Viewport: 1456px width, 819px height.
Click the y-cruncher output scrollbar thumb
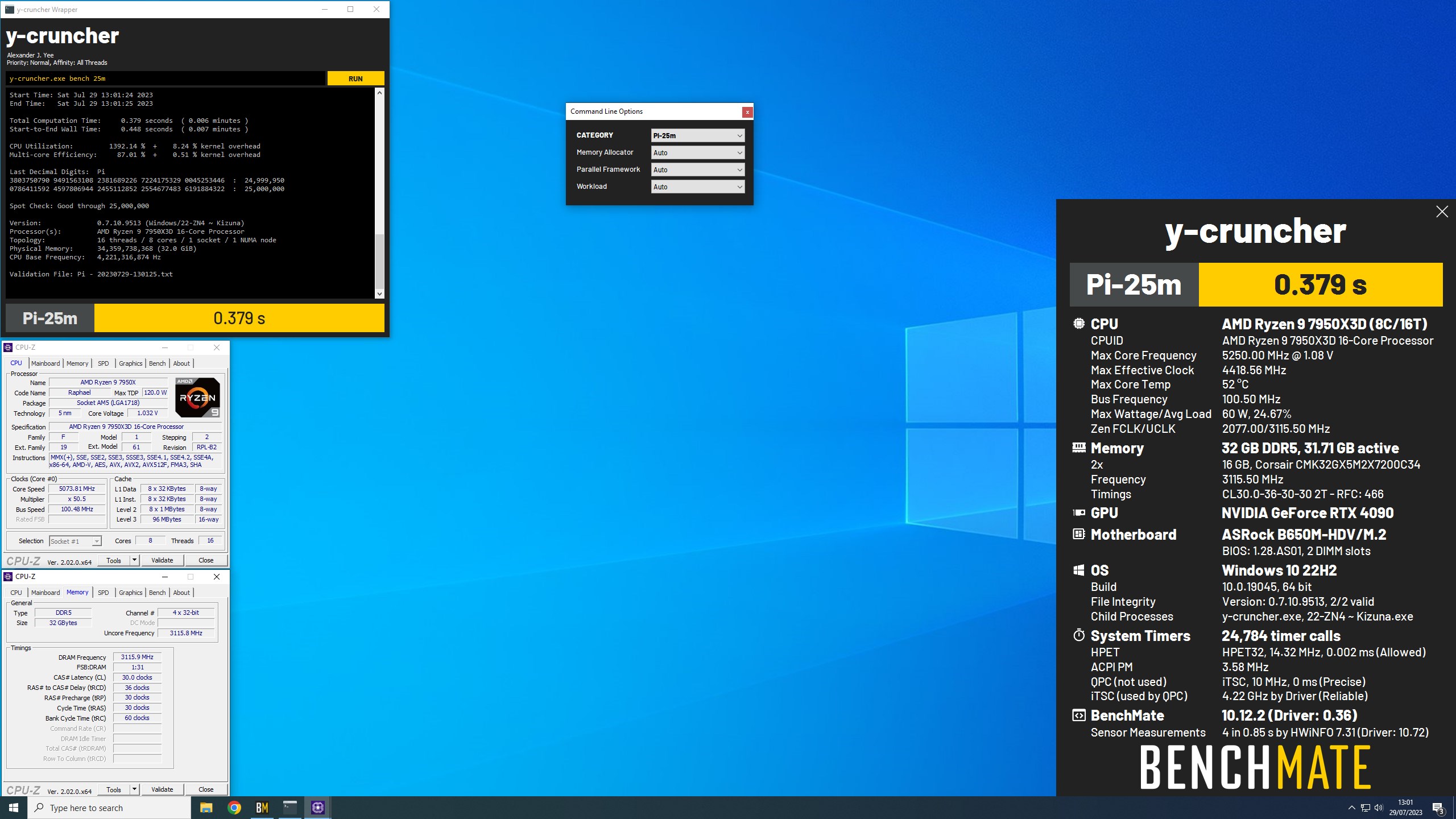click(x=379, y=260)
